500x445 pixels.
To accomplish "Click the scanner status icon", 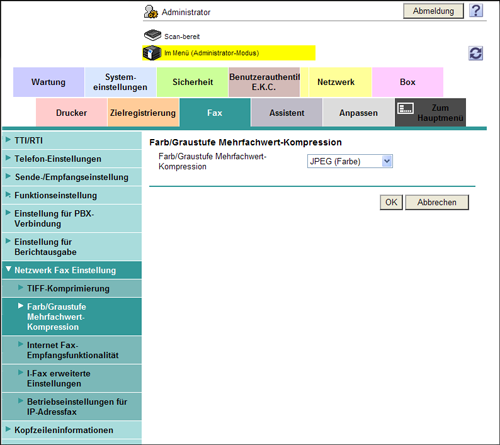I will 153,35.
